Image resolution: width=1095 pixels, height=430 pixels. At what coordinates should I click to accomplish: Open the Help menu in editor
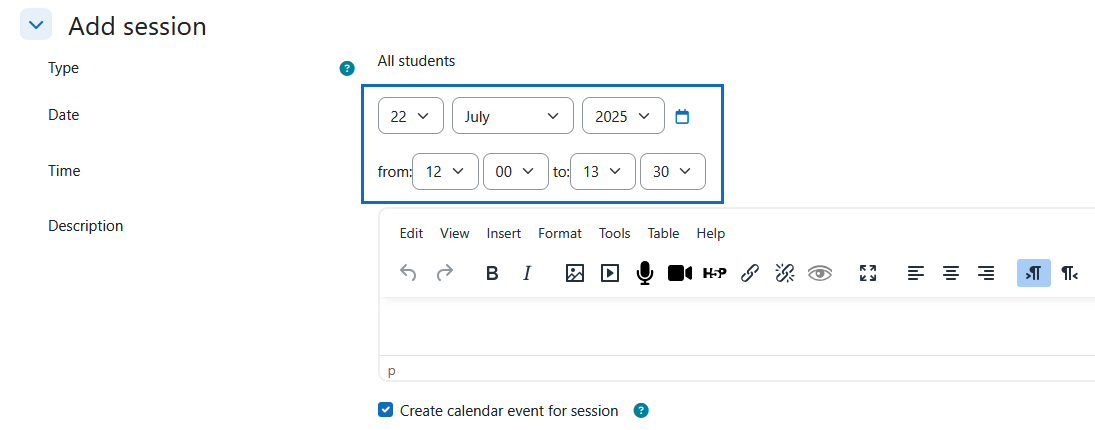tap(711, 233)
